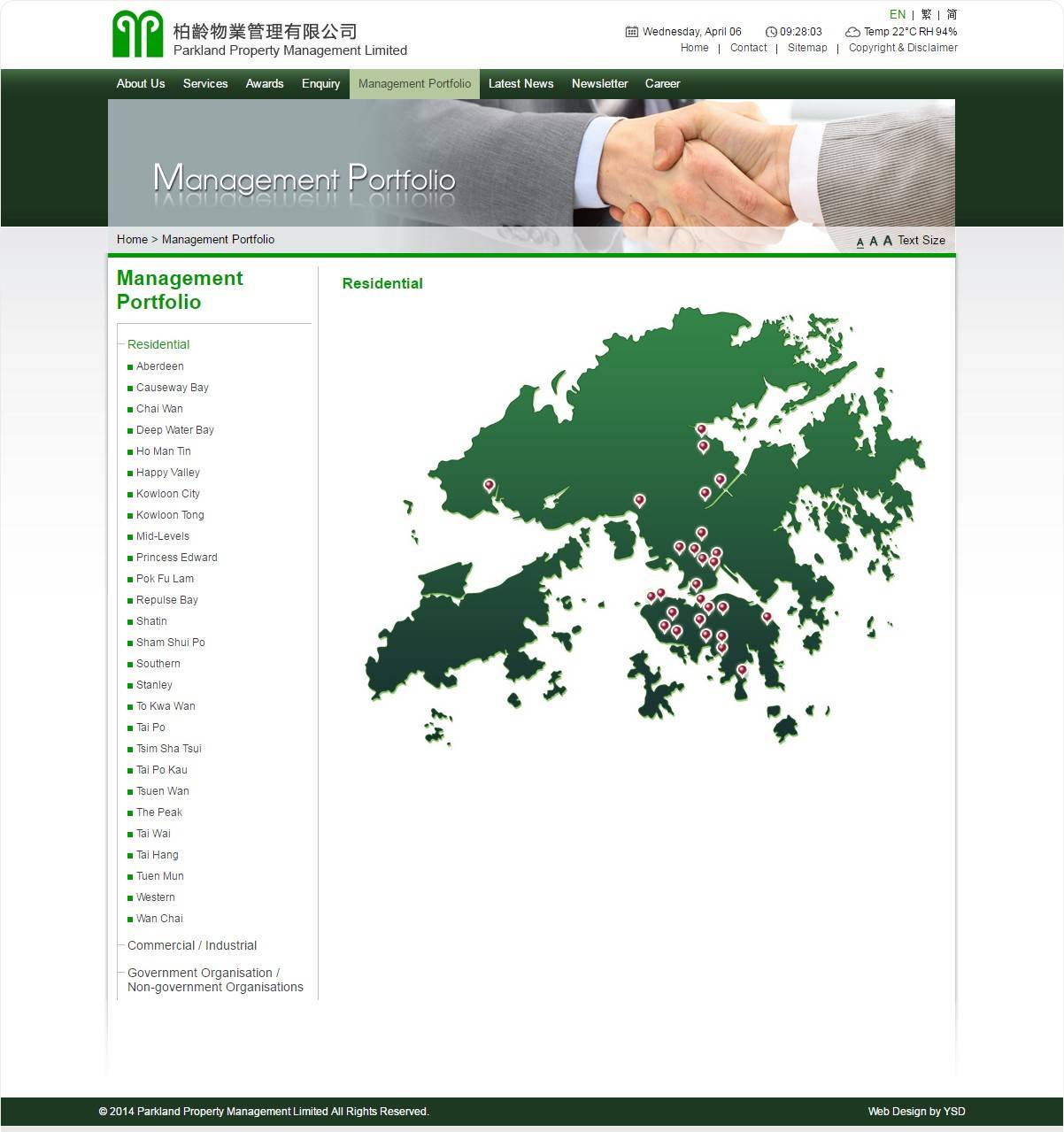Click the southernmost map pin near Stanley
1064x1132 pixels.
pyautogui.click(x=742, y=670)
